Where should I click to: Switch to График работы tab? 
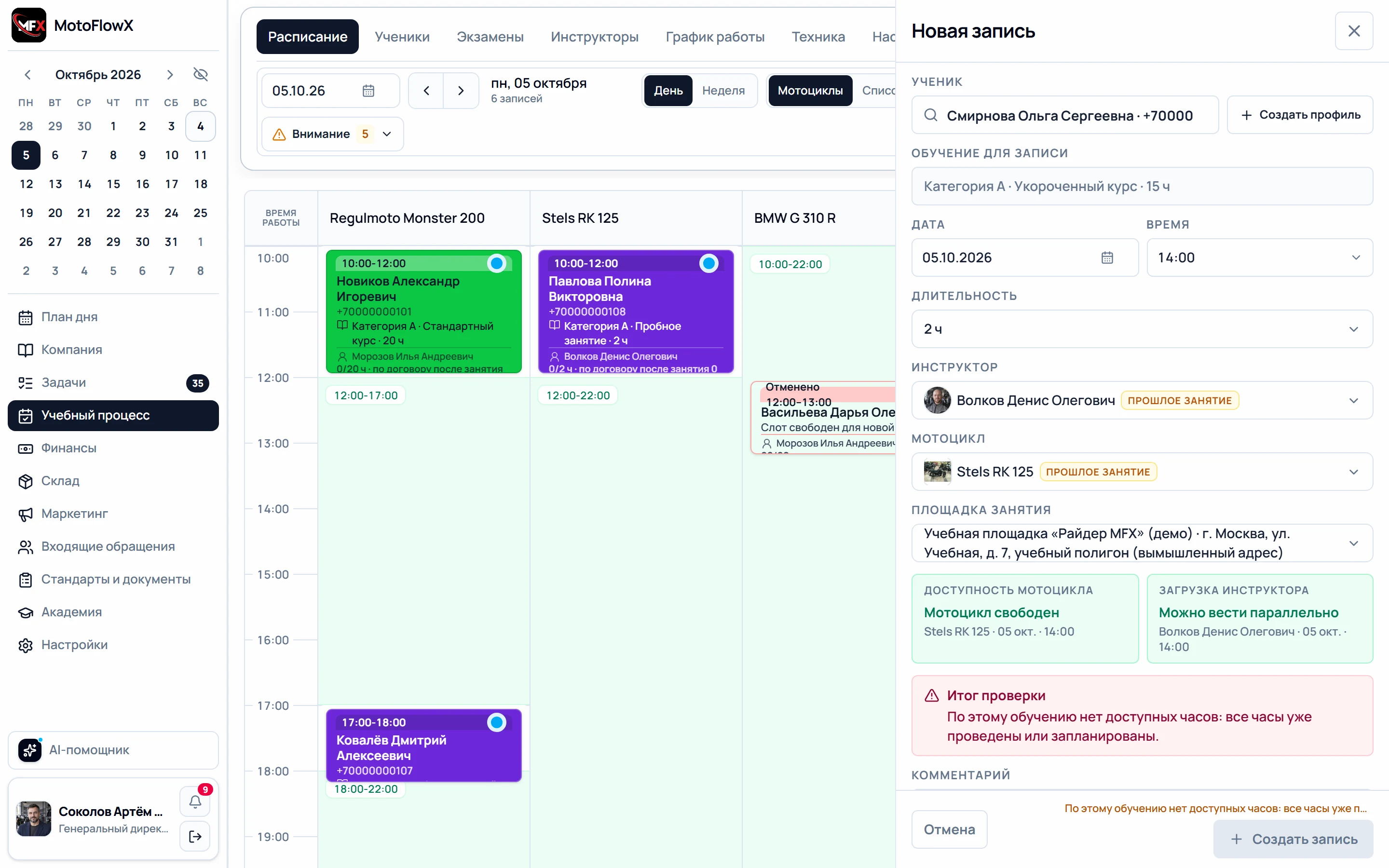tap(715, 37)
